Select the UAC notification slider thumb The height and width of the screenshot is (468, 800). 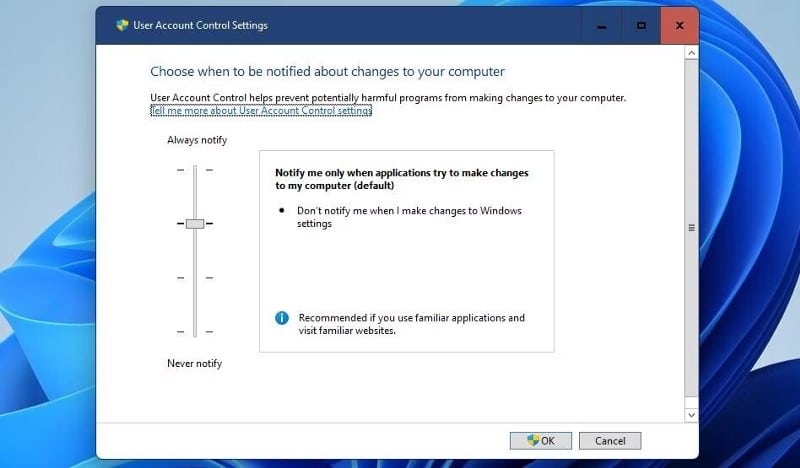[195, 224]
